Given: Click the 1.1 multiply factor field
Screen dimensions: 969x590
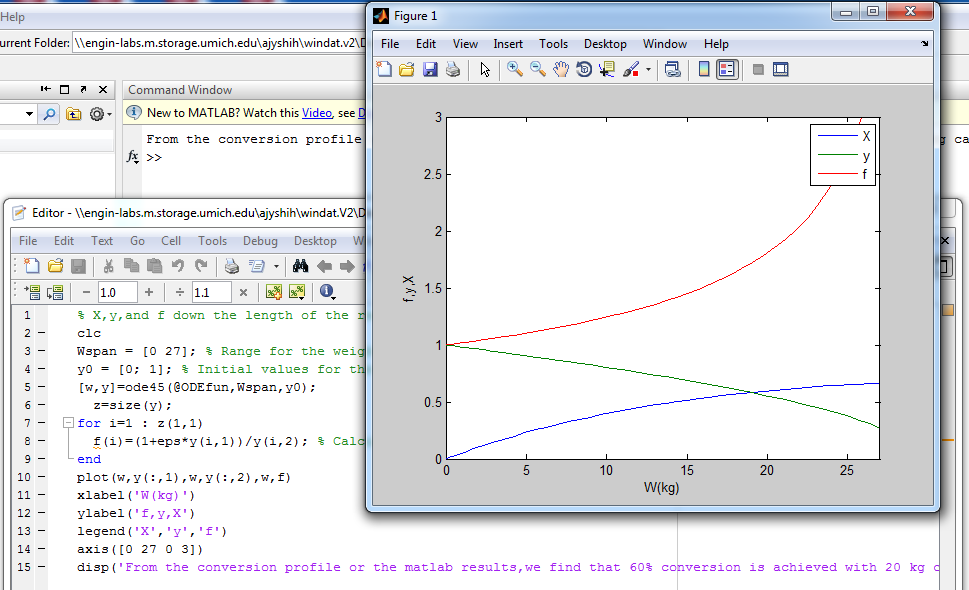Looking at the screenshot, I should coord(211,292).
